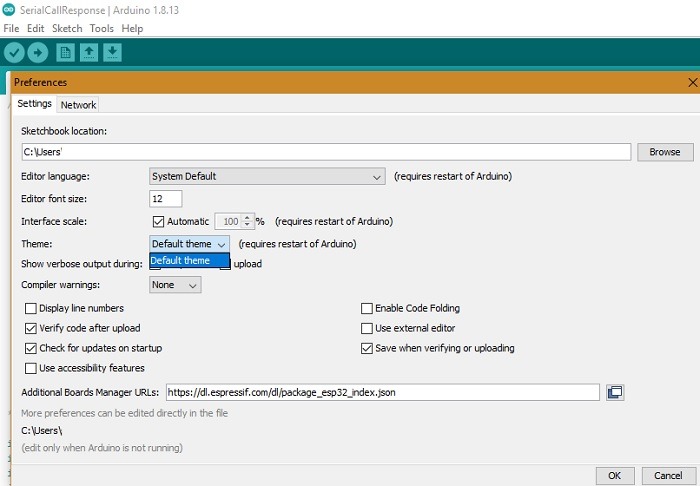
Task: Click the Upload arrow toolbar icon
Action: pos(38,53)
